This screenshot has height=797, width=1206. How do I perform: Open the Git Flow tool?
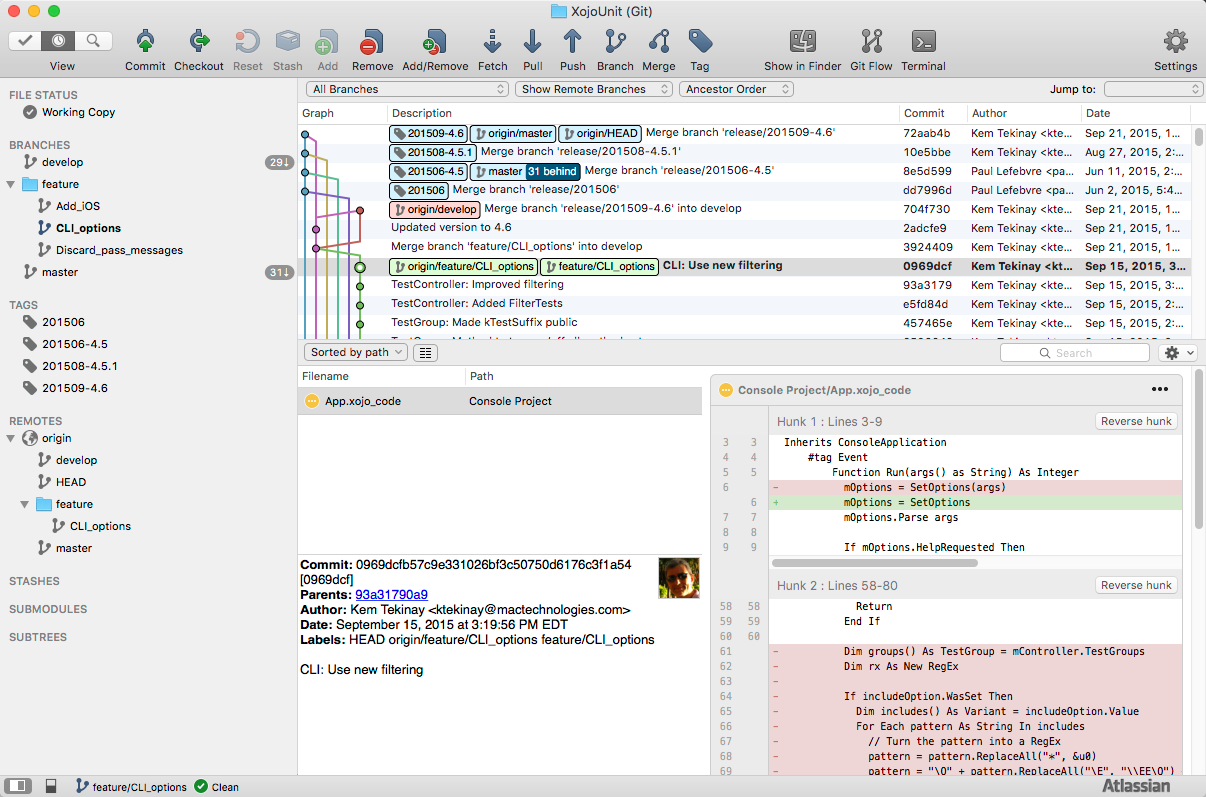point(871,41)
